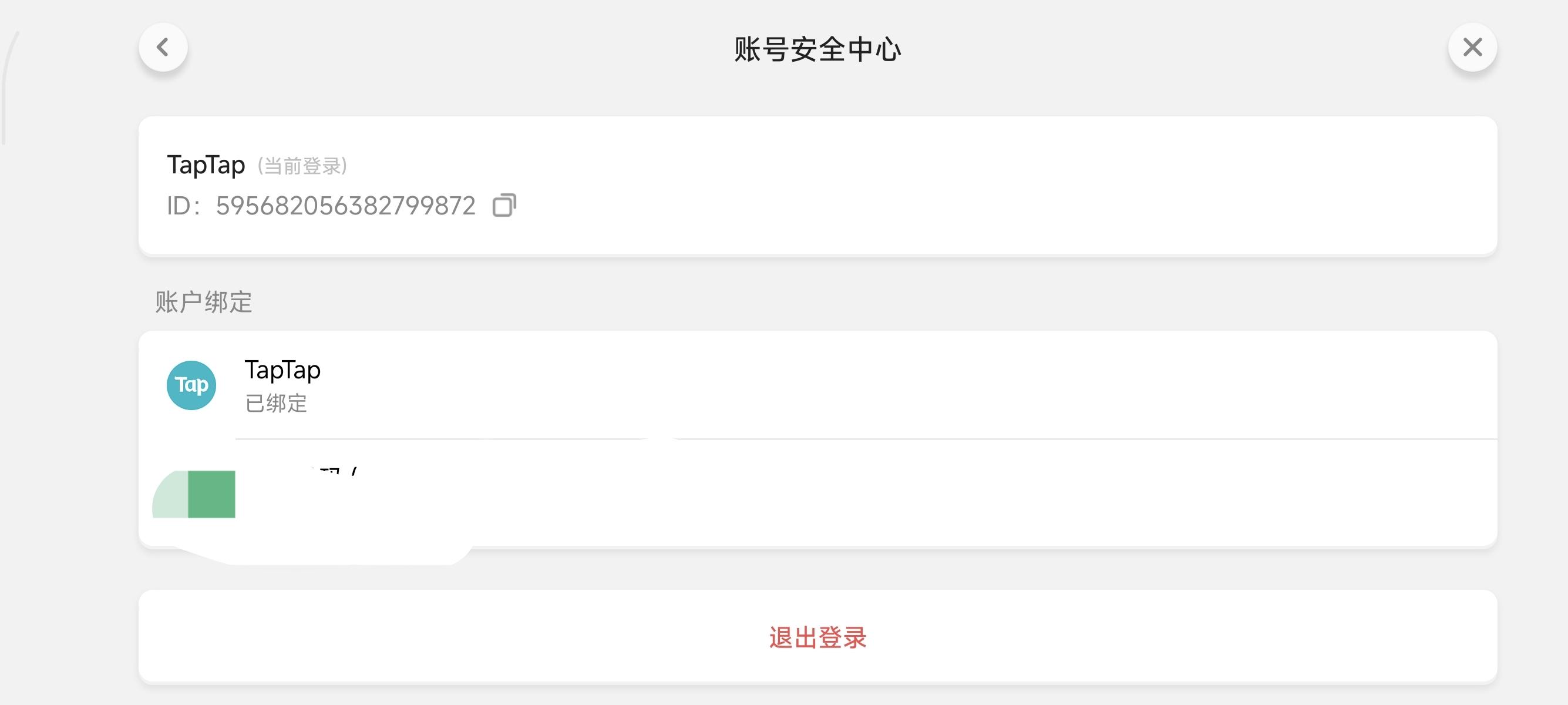Copy the TapTap account ID
1568x705 pixels.
(504, 205)
